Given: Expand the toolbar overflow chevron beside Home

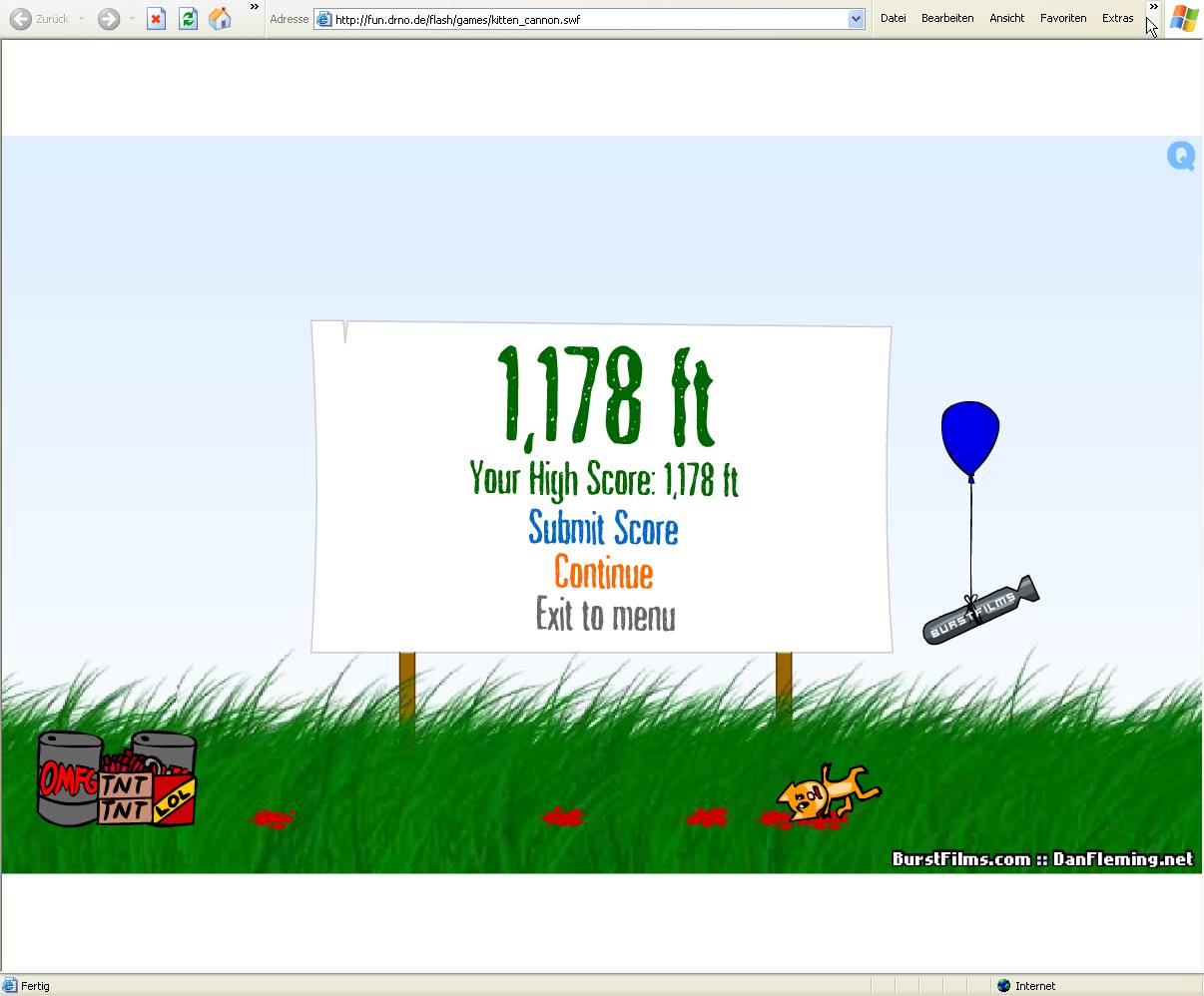Looking at the screenshot, I should pos(254,7).
